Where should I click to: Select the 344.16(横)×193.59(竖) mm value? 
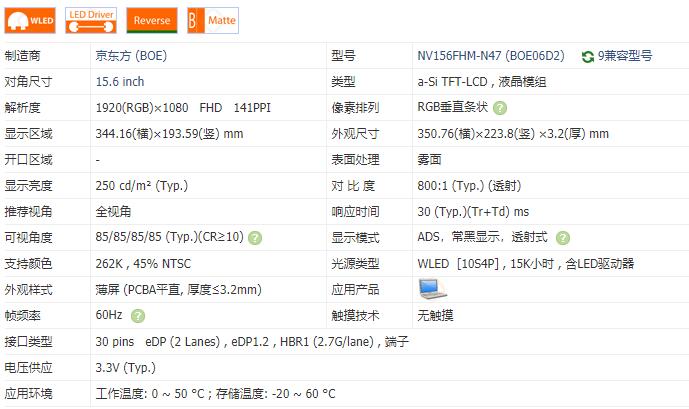169,134
